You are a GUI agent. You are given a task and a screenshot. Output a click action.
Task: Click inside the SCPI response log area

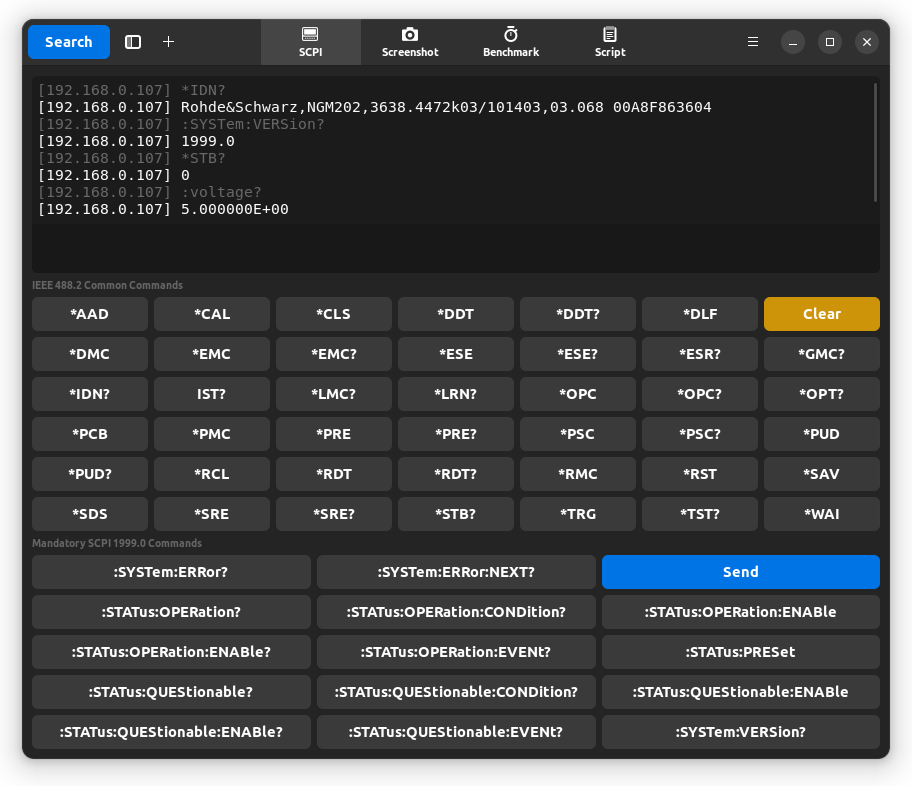[x=450, y=240]
